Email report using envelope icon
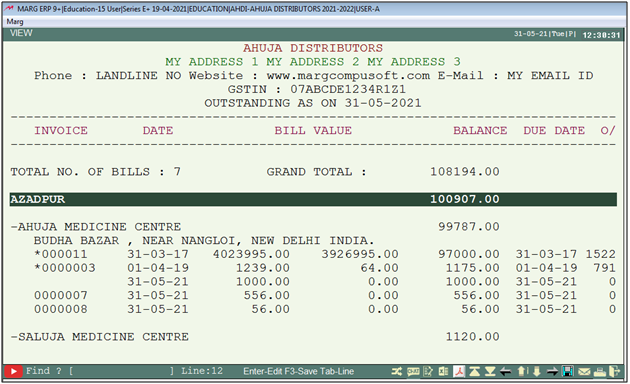Screen dimensions: 630x384 click(x=584, y=372)
